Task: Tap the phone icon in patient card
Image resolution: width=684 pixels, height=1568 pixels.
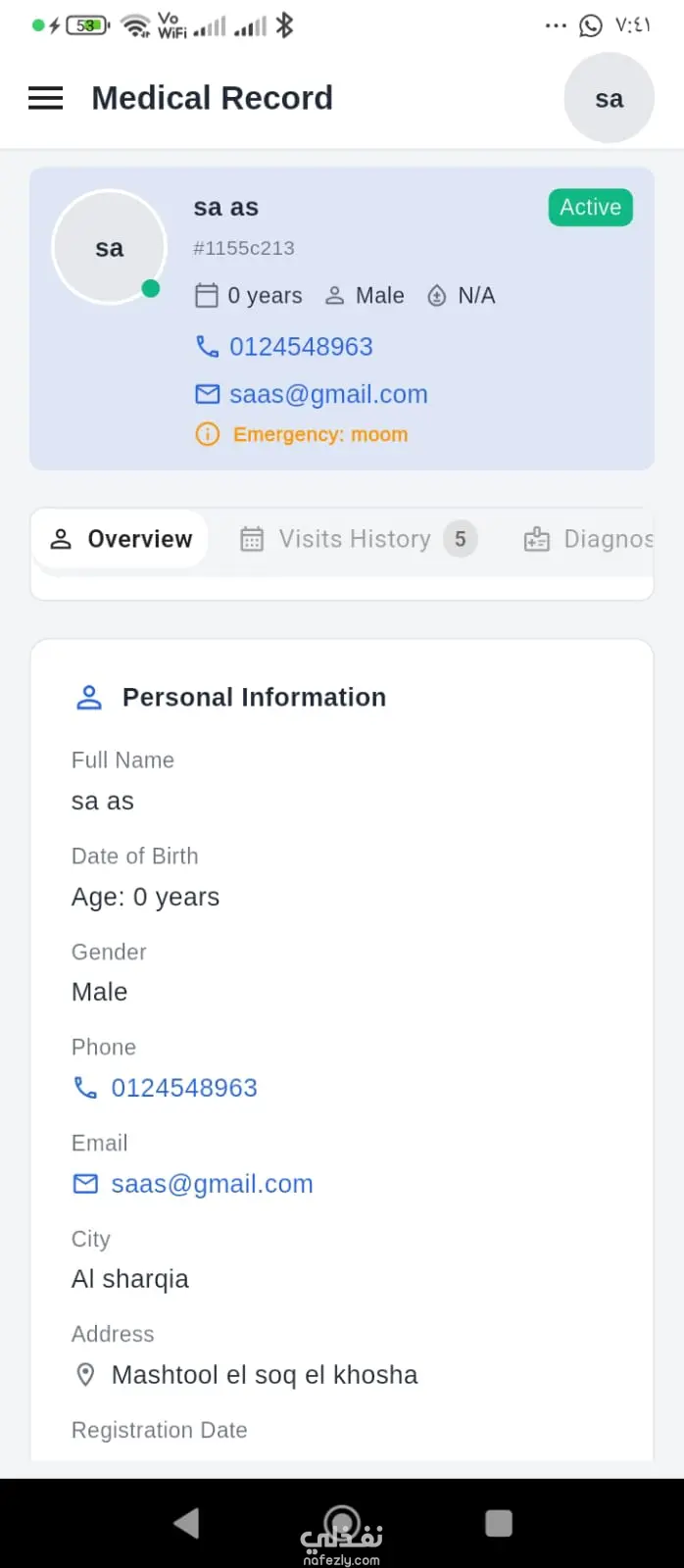Action: point(207,346)
